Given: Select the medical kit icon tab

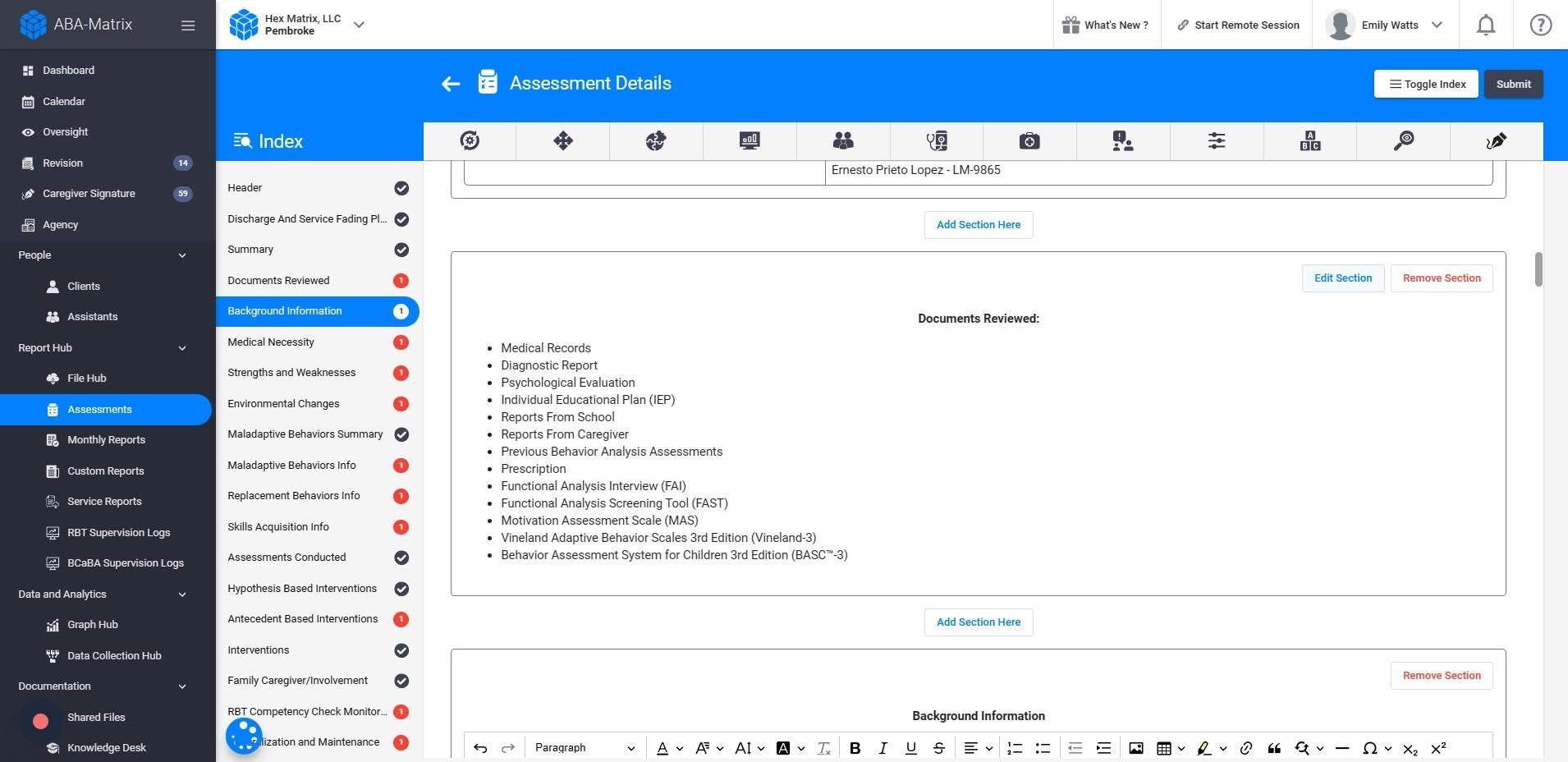Looking at the screenshot, I should 1029,140.
